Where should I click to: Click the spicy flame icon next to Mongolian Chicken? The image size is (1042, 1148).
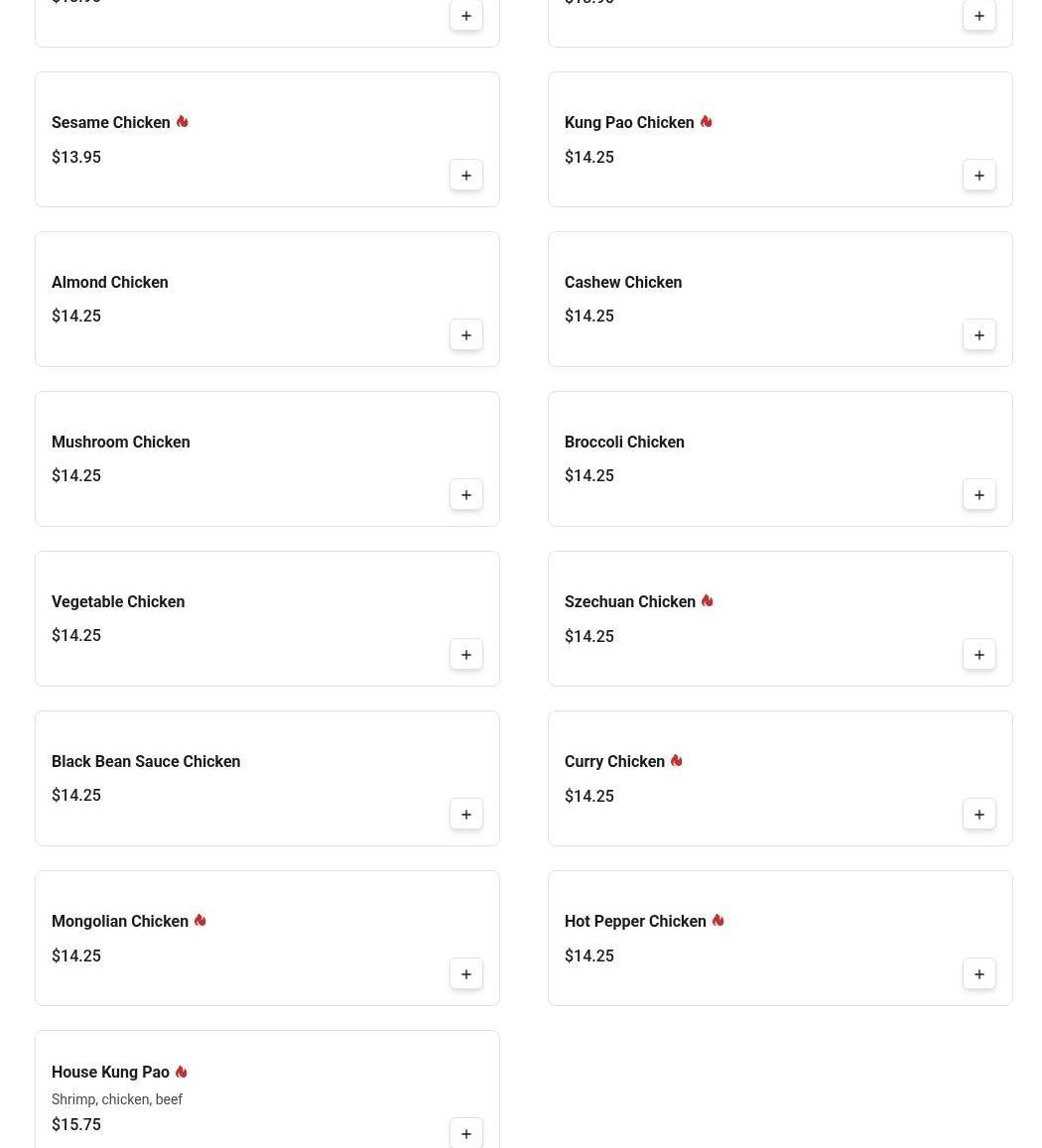(x=199, y=921)
